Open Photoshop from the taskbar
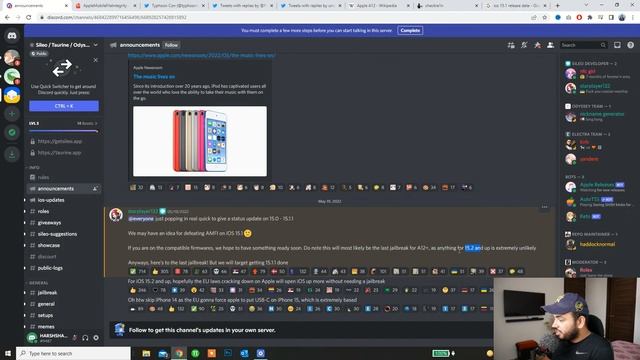640x360 pixels. (x=228, y=353)
